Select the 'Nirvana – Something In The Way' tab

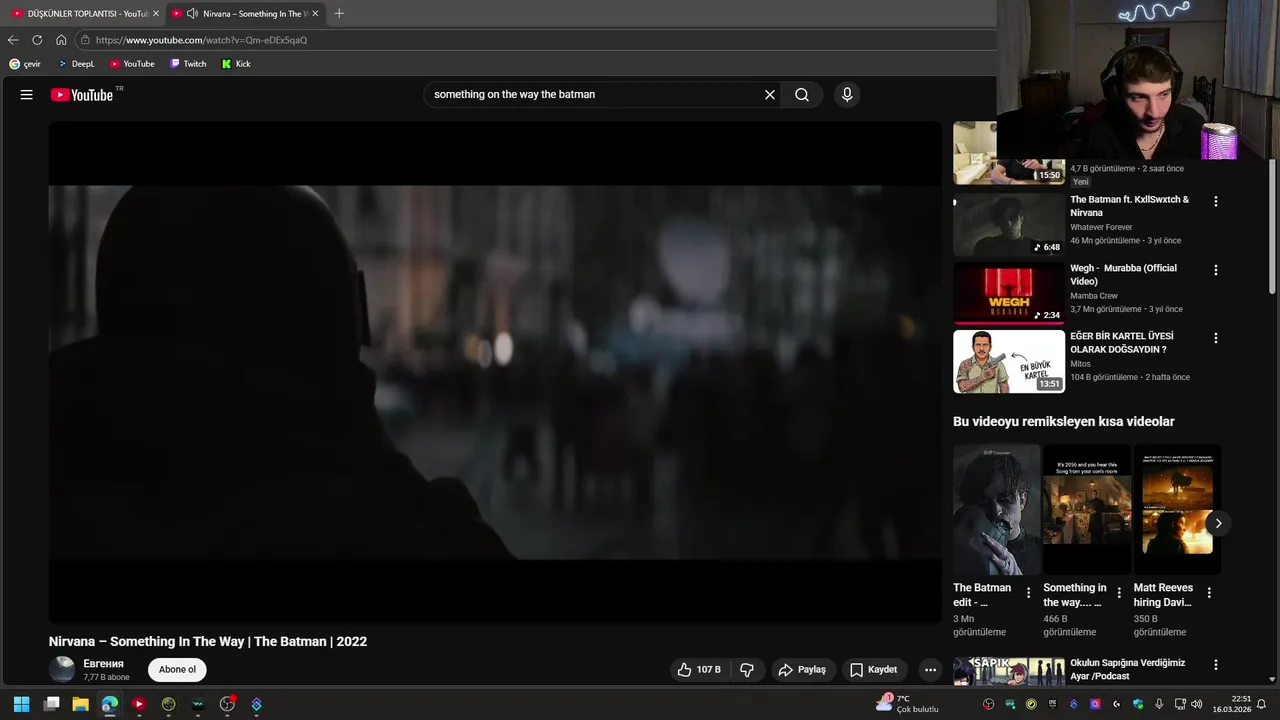[x=245, y=14]
